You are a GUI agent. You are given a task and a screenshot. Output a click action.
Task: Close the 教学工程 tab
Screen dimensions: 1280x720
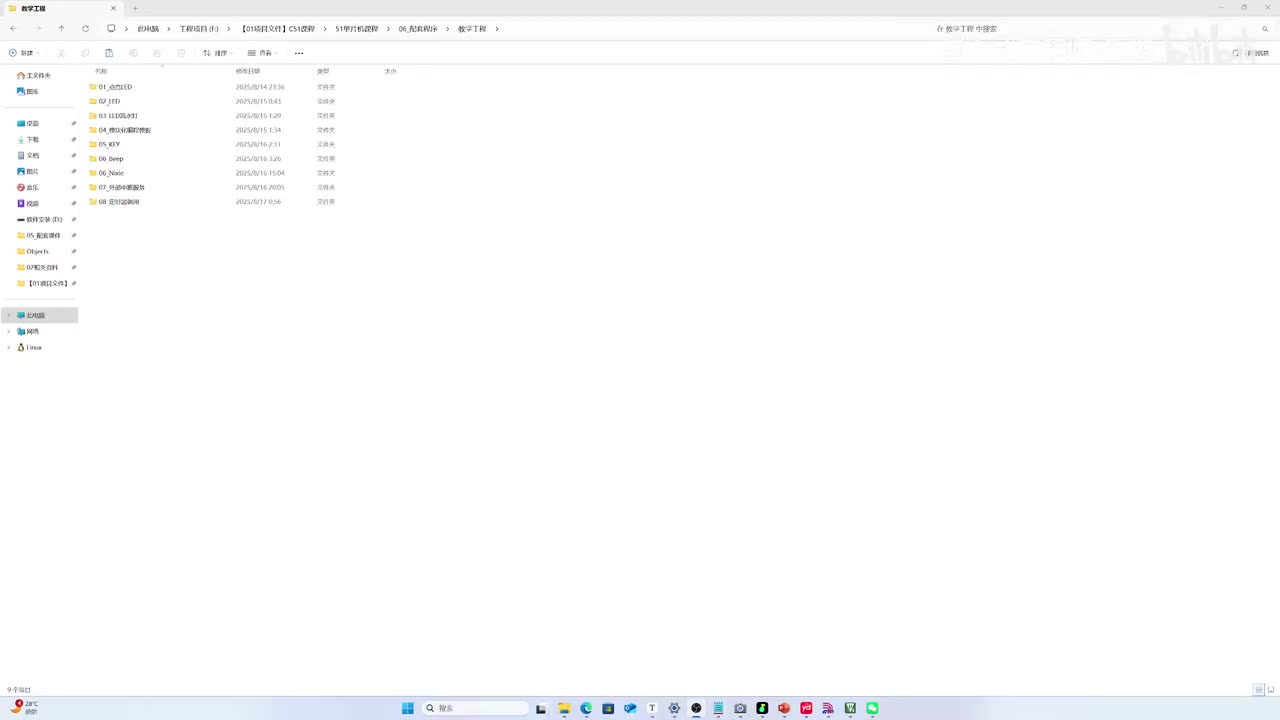coord(113,9)
